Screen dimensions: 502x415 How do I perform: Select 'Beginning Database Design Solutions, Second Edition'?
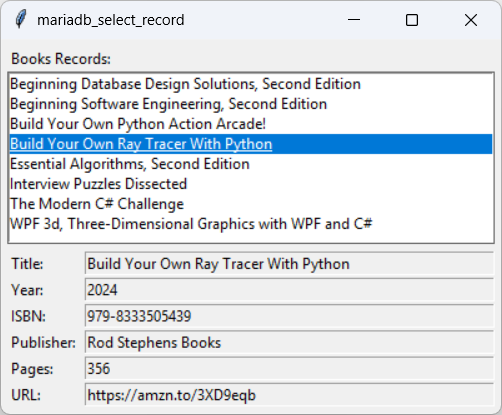pos(251,84)
